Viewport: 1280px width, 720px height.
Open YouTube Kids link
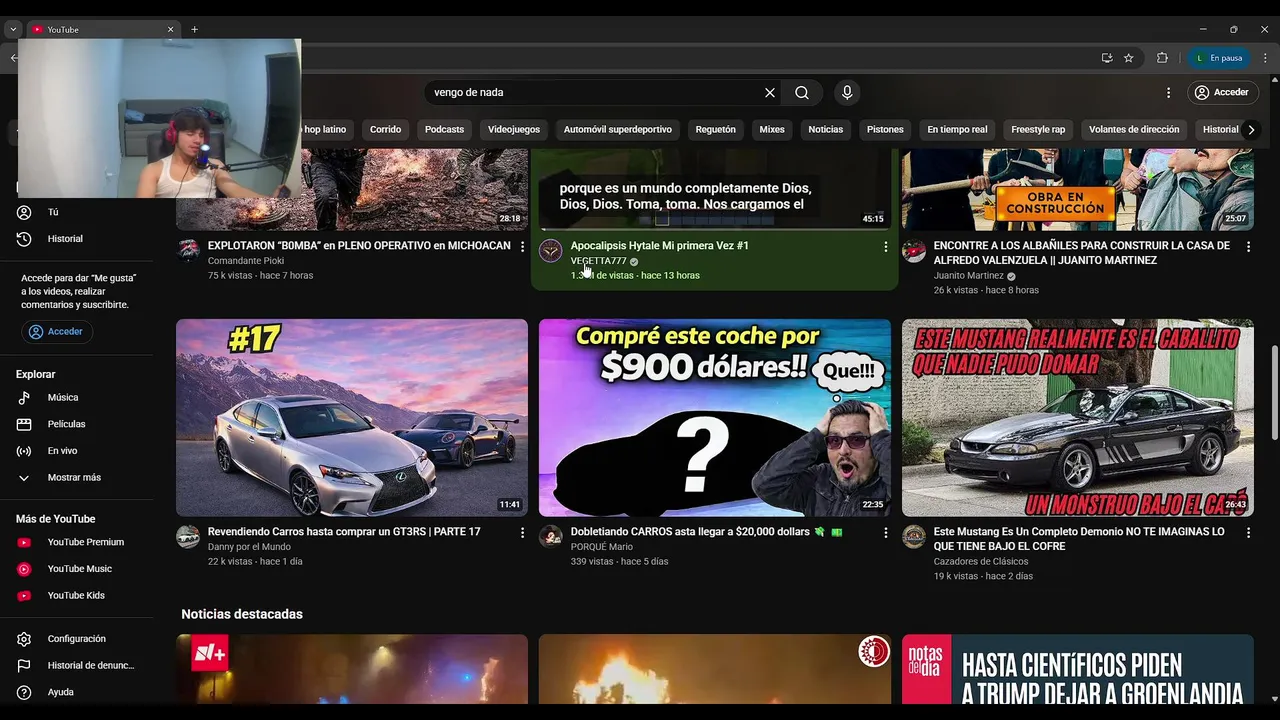coord(77,595)
